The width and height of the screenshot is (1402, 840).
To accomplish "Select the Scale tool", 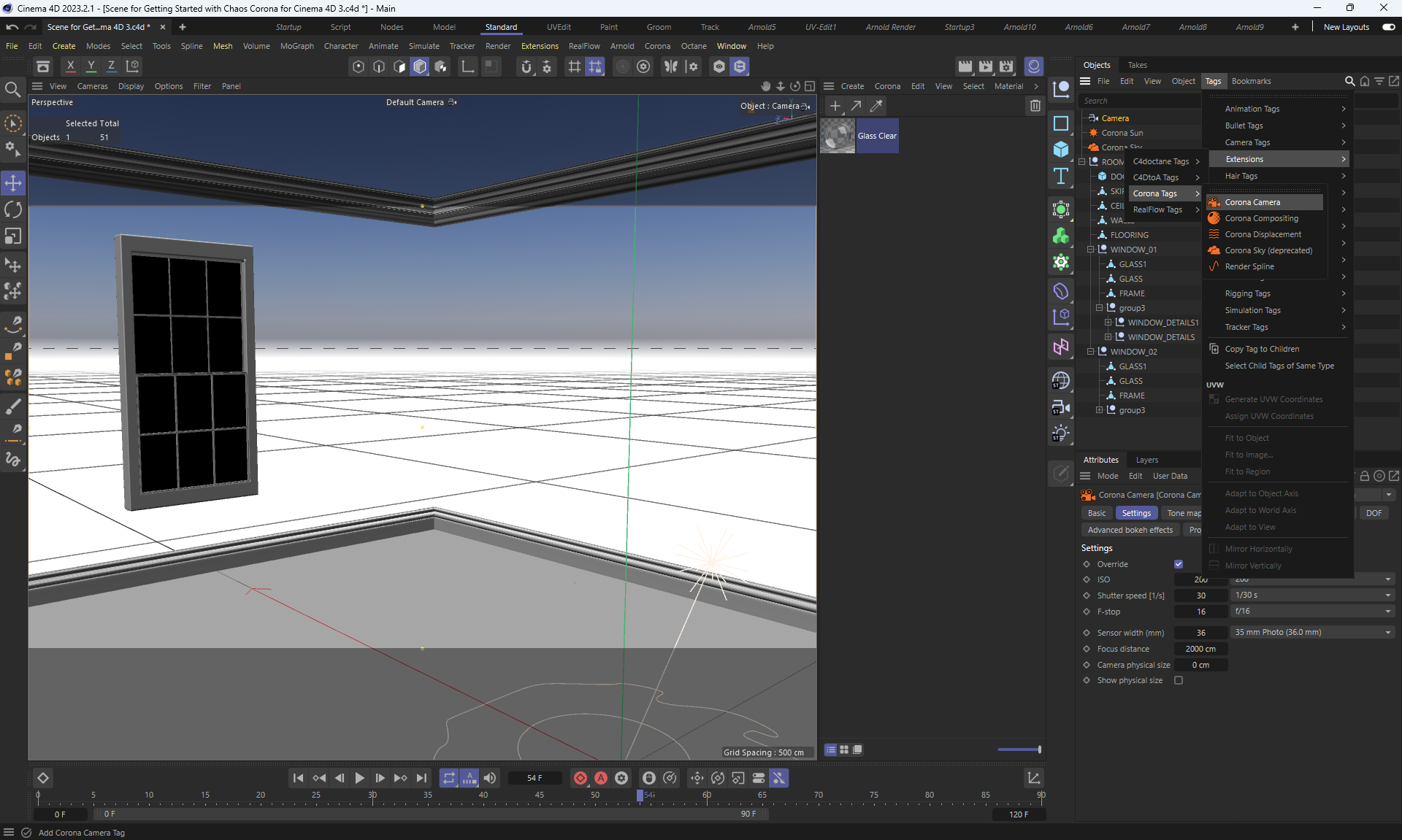I will tap(13, 236).
